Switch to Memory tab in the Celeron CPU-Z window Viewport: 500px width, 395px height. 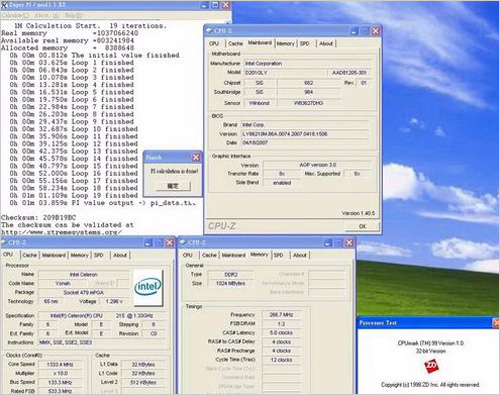tap(79, 255)
